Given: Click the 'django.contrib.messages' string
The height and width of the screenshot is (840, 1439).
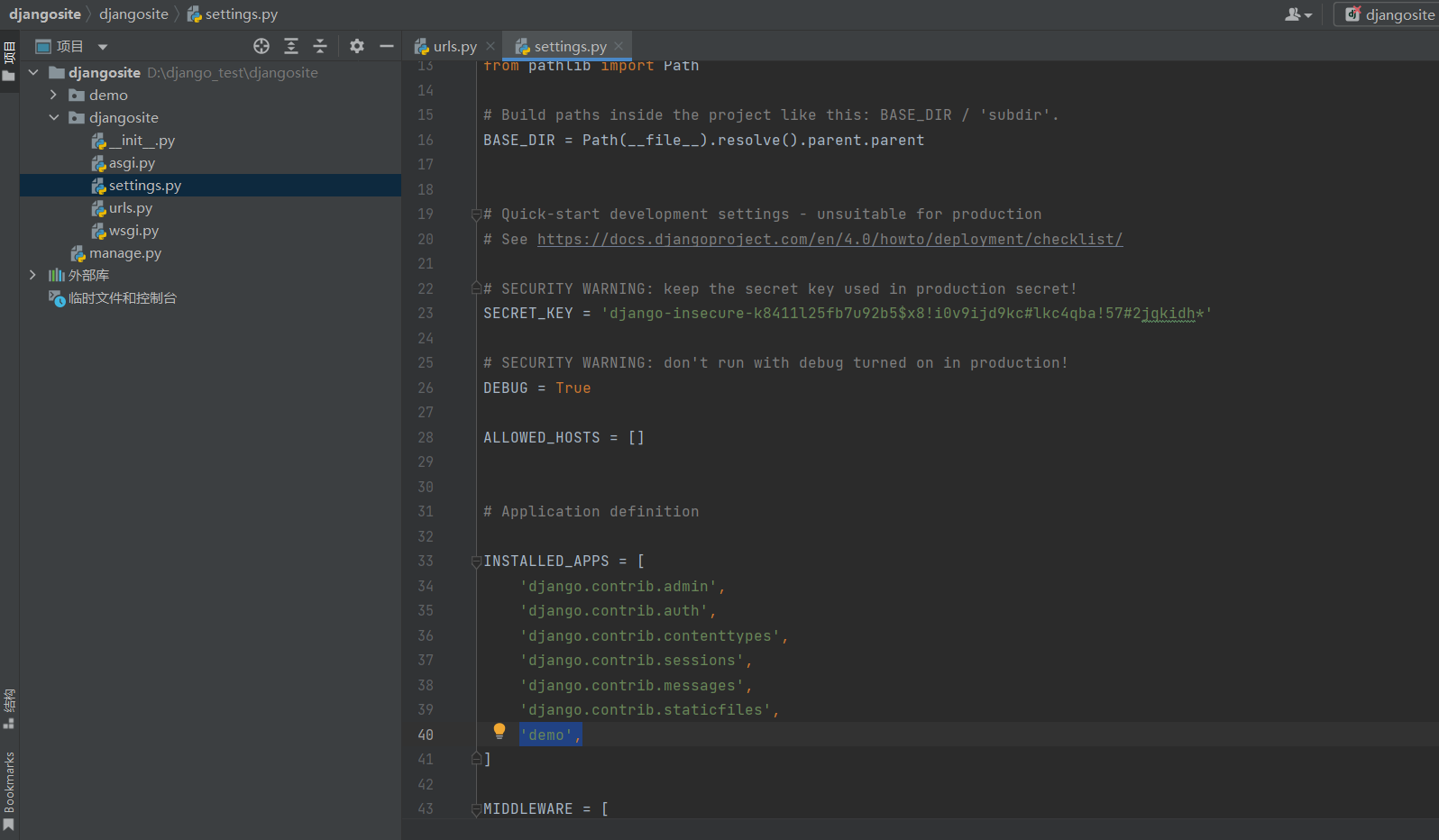Looking at the screenshot, I should coord(632,686).
